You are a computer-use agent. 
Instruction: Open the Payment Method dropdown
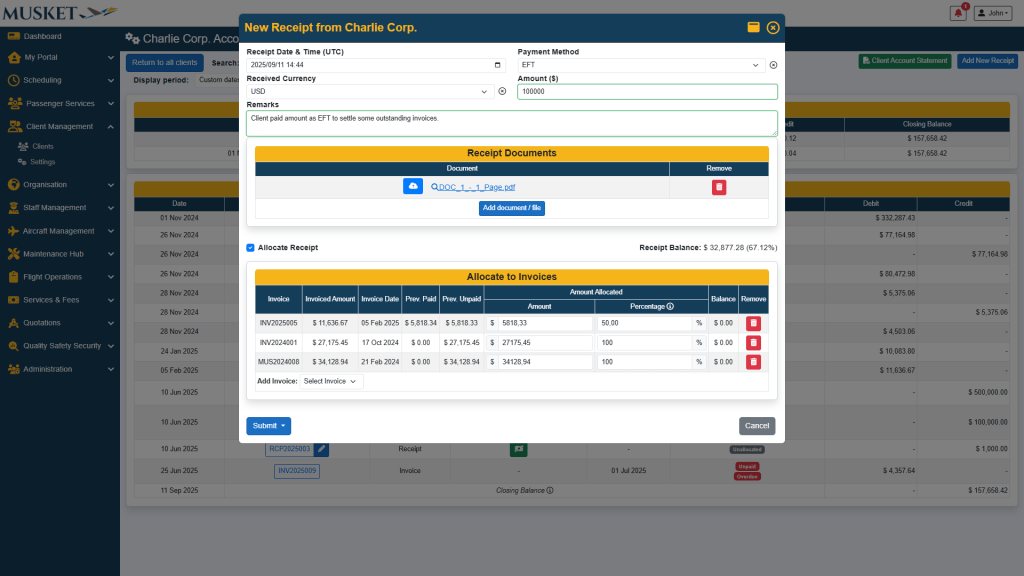[x=640, y=65]
